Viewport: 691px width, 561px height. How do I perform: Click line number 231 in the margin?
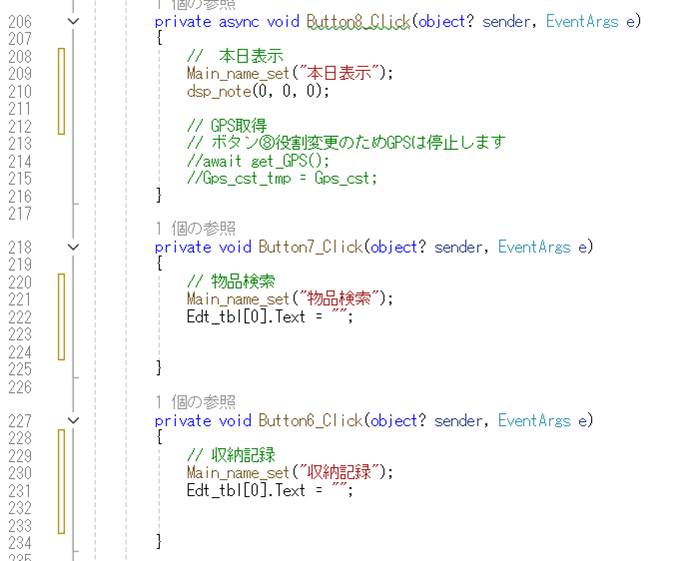[x=19, y=491]
